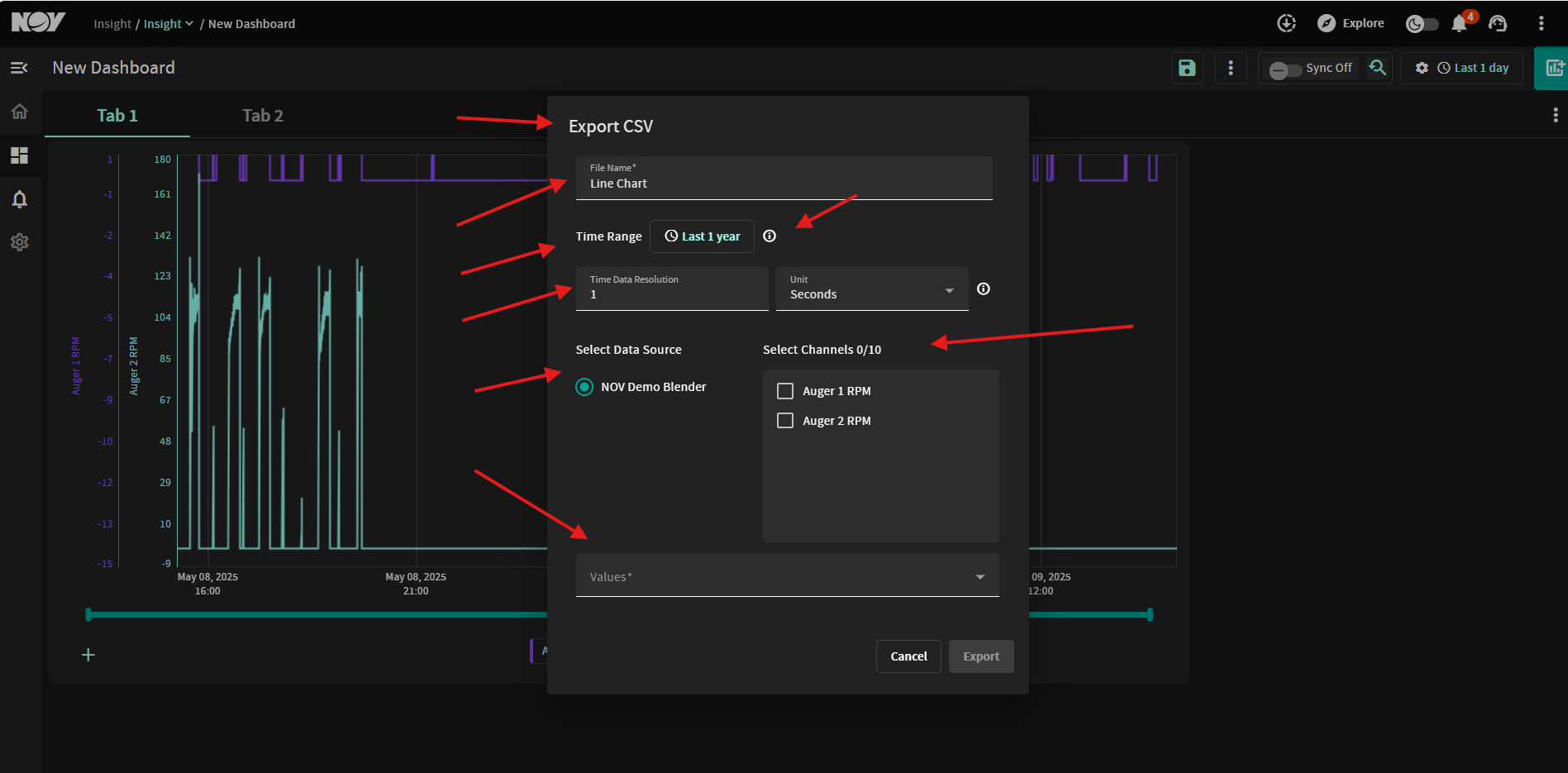Screen dimensions: 1568x773
Task: Click the NOV logo in header
Action: pos(38,22)
